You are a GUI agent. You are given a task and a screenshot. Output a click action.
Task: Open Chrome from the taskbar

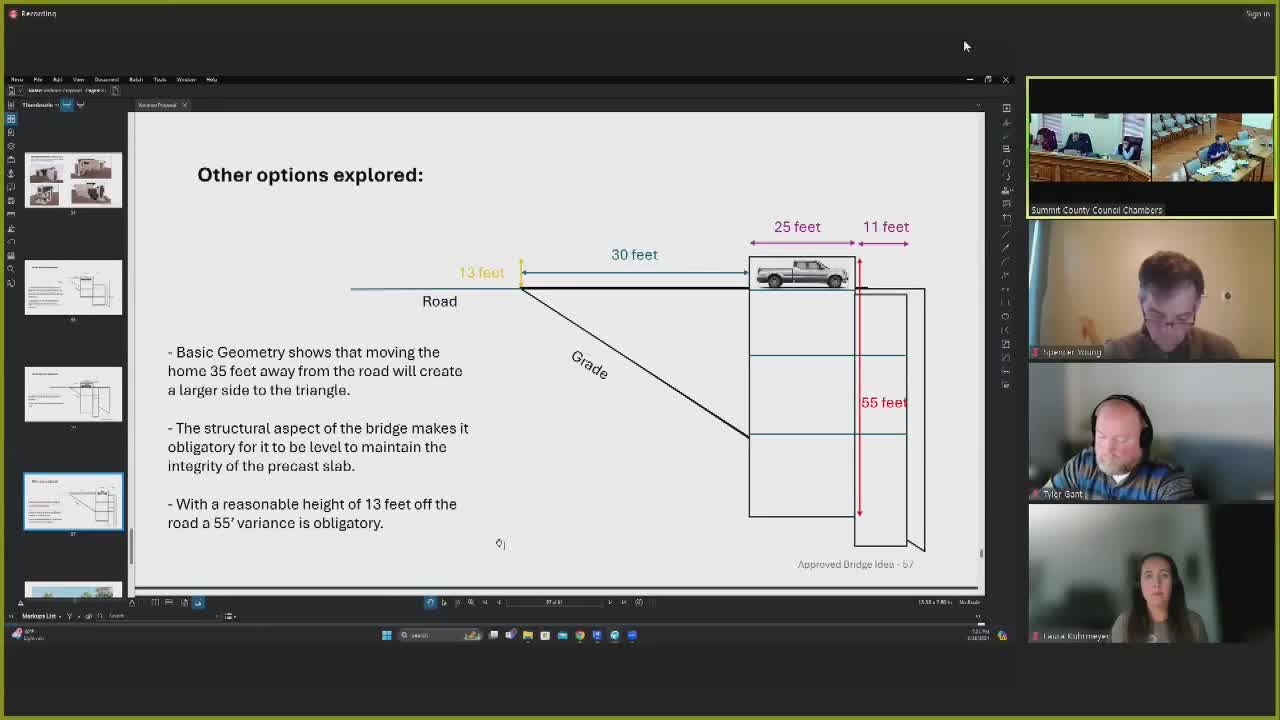580,635
